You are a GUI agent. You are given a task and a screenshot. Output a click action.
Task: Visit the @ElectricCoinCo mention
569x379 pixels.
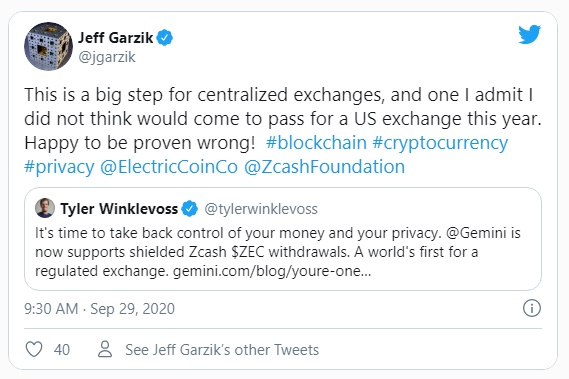click(169, 167)
